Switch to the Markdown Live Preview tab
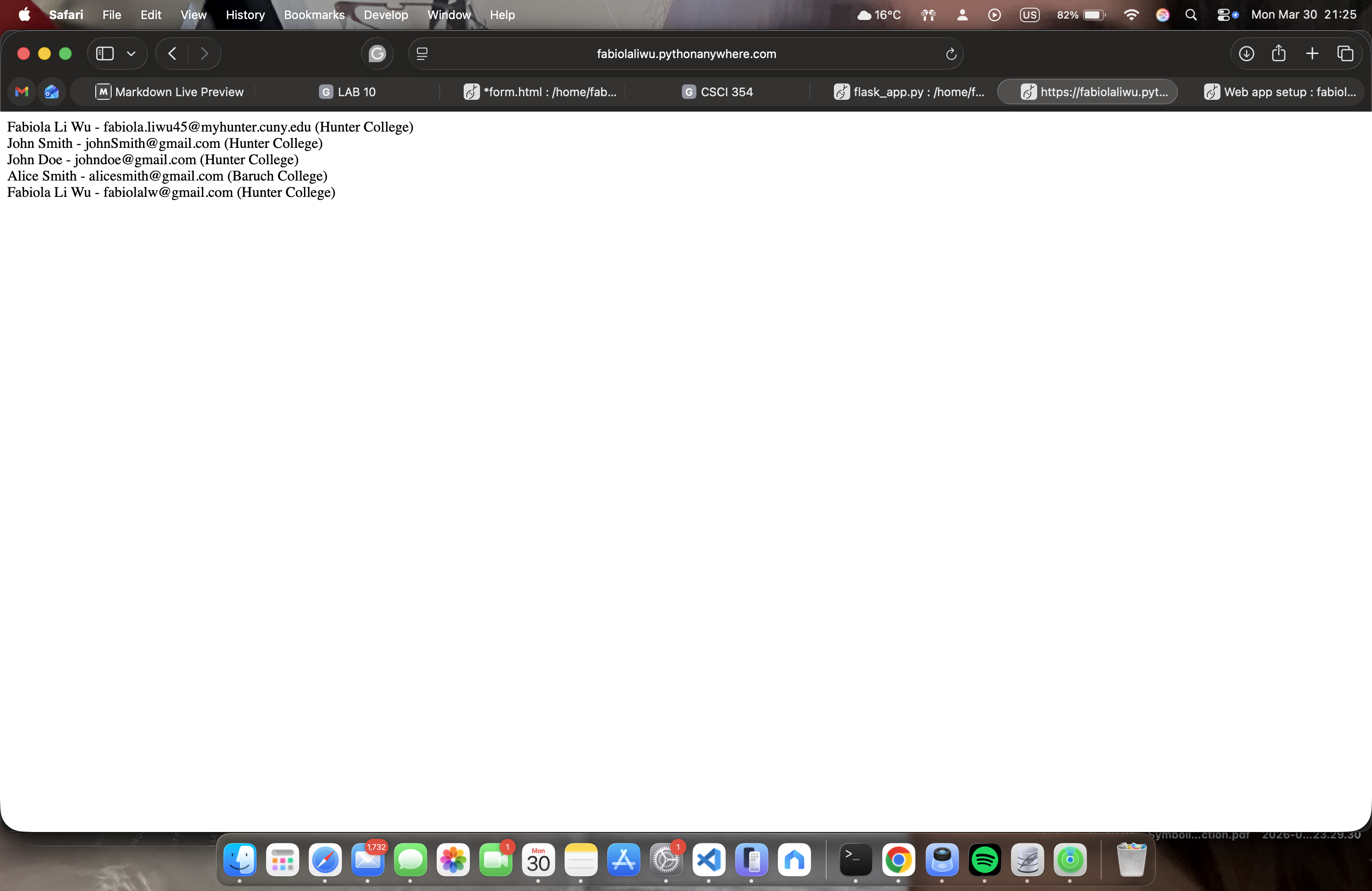This screenshot has height=891, width=1372. (x=170, y=92)
